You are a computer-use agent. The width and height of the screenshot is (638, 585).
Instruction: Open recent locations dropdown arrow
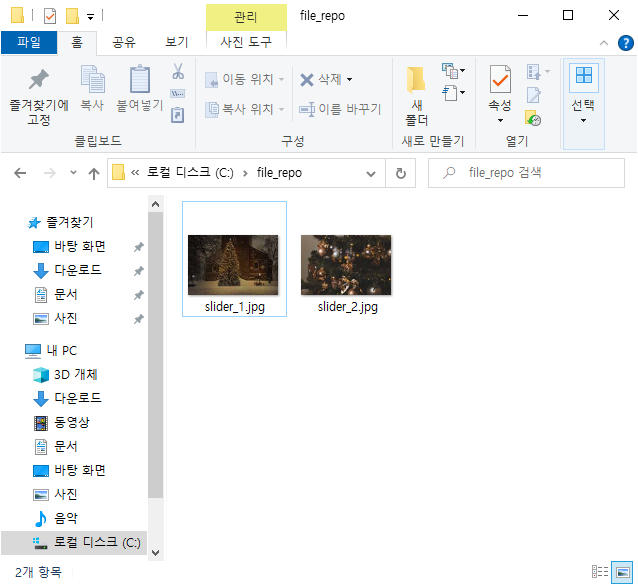73,172
